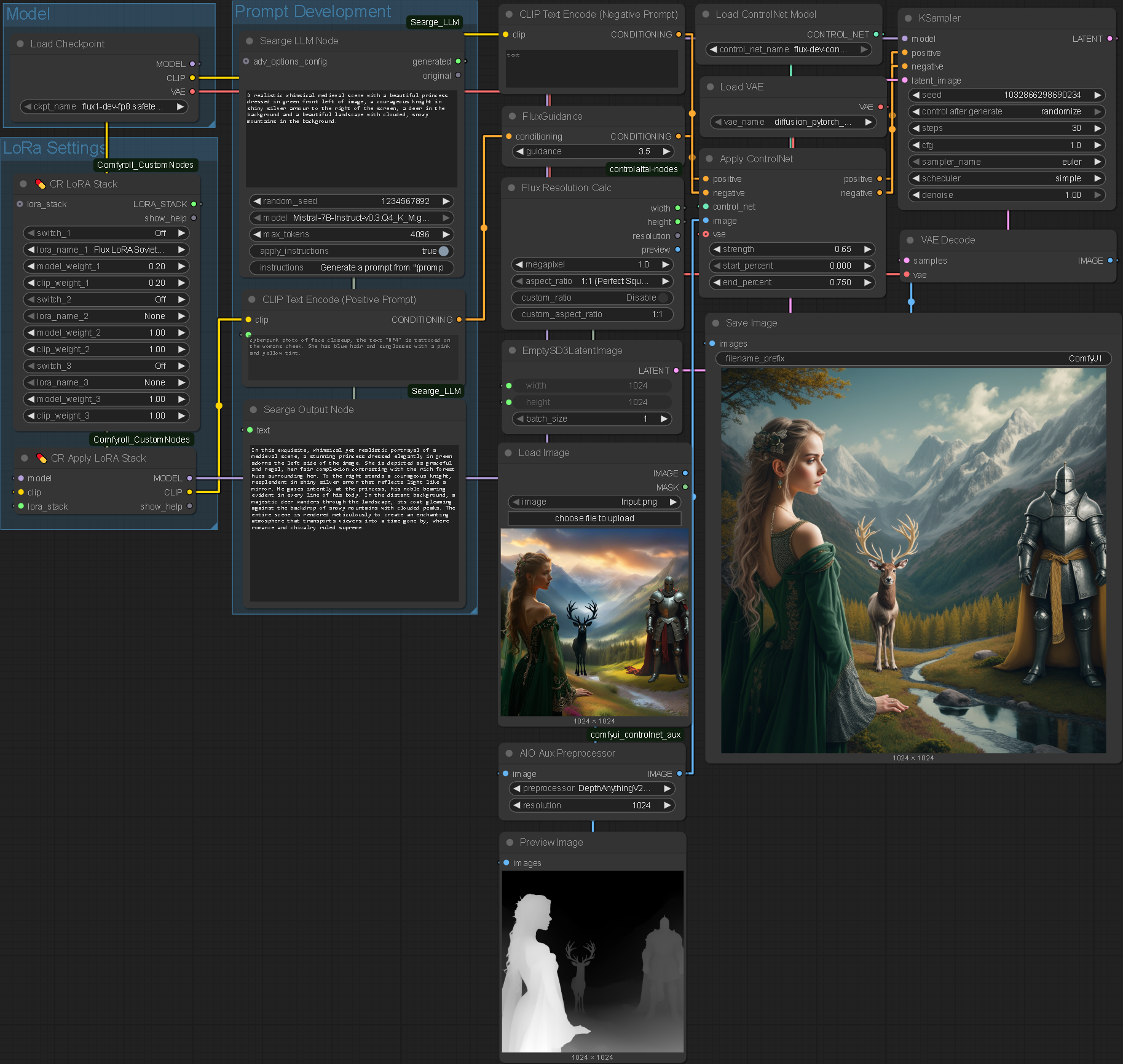
Task: Decrease clip_weight_1 with the left arrow
Action: 31,283
